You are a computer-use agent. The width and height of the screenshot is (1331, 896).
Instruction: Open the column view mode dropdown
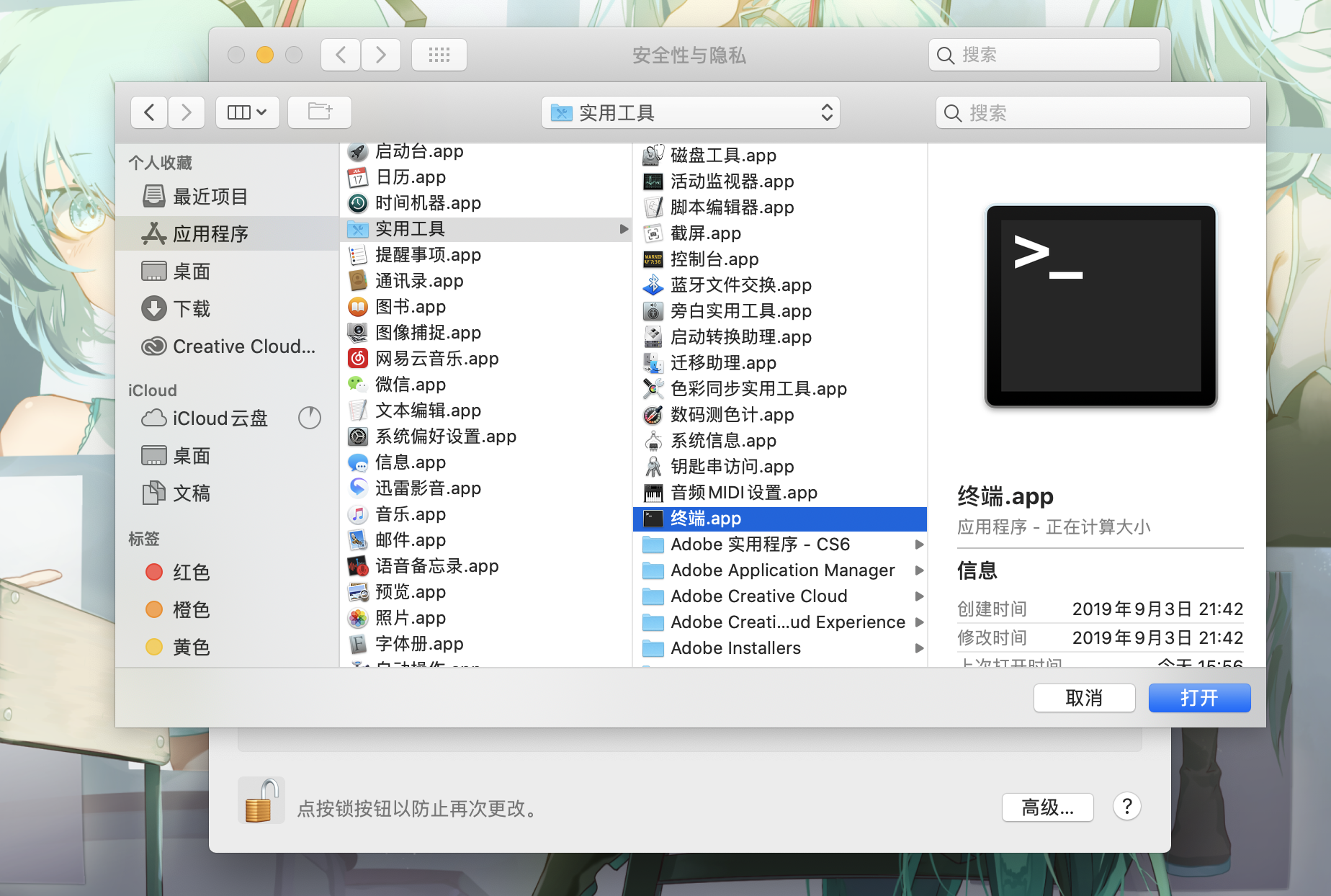tap(248, 112)
